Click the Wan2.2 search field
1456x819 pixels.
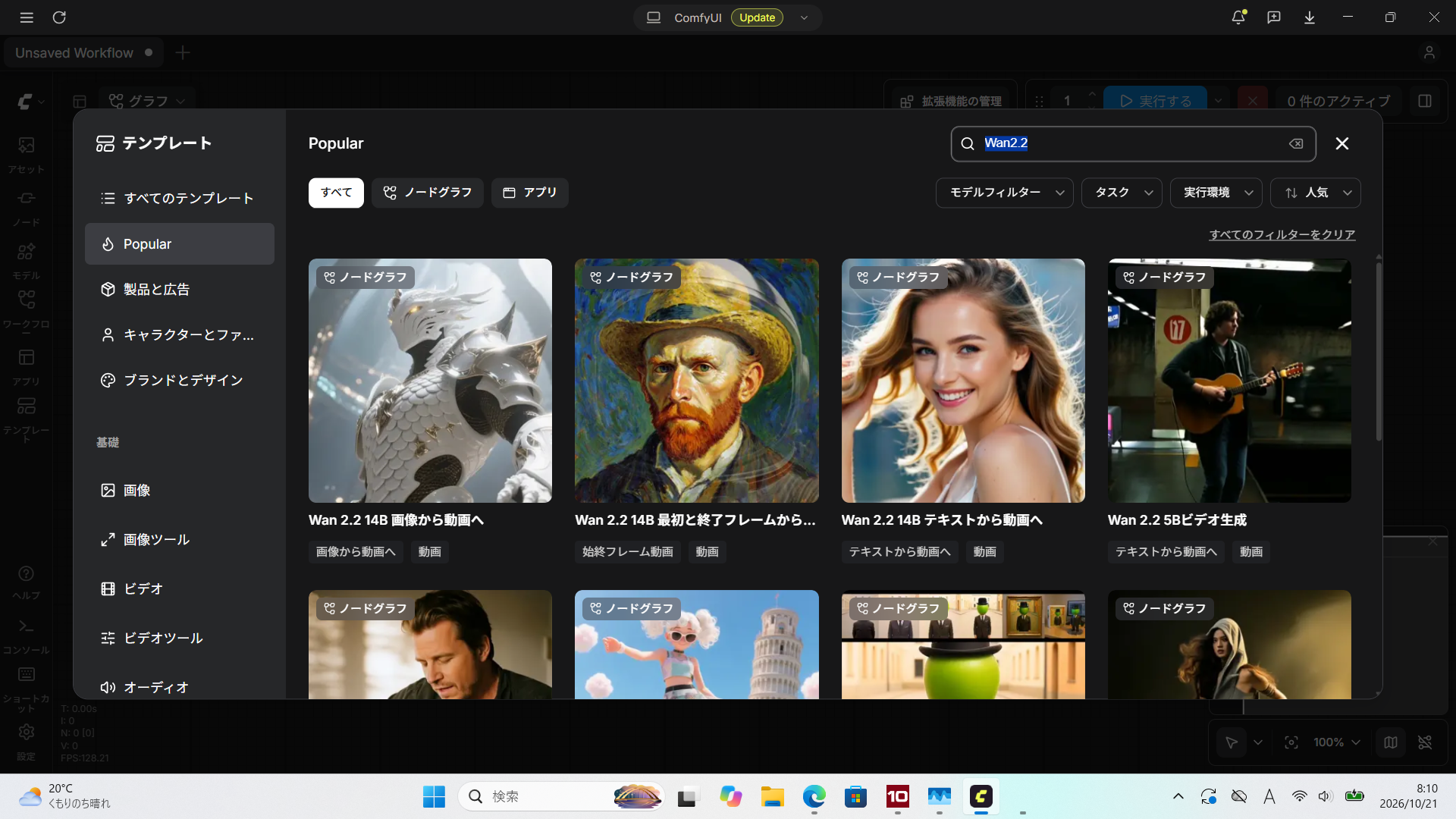pos(1133,143)
